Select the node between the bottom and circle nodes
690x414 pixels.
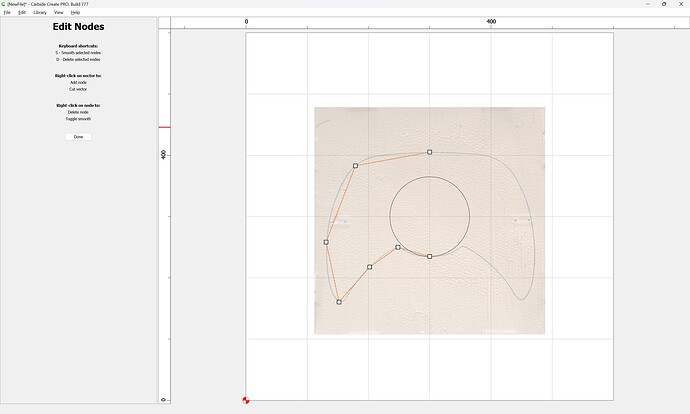[x=370, y=267]
